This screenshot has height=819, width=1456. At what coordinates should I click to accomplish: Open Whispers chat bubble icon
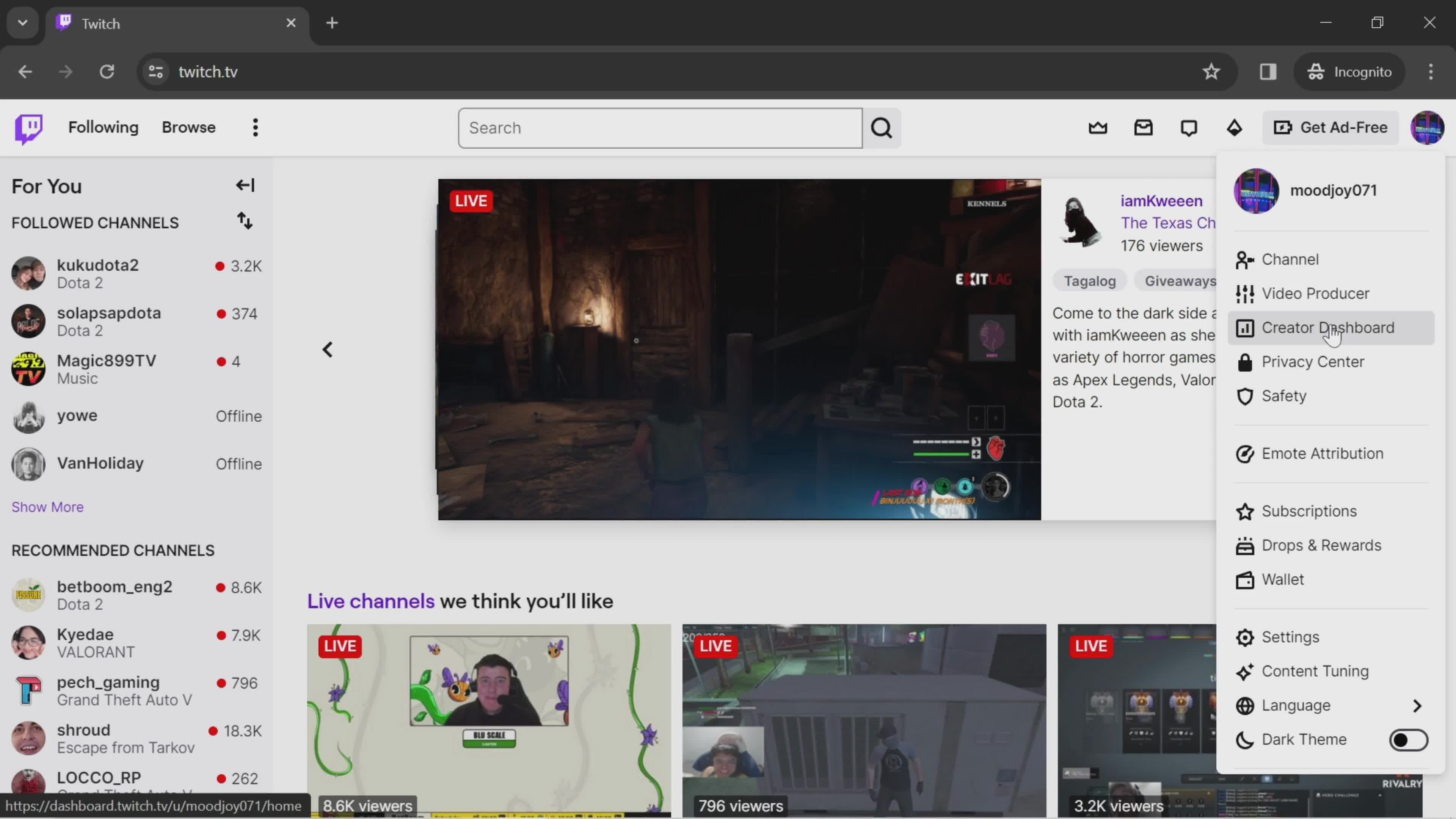click(1189, 128)
